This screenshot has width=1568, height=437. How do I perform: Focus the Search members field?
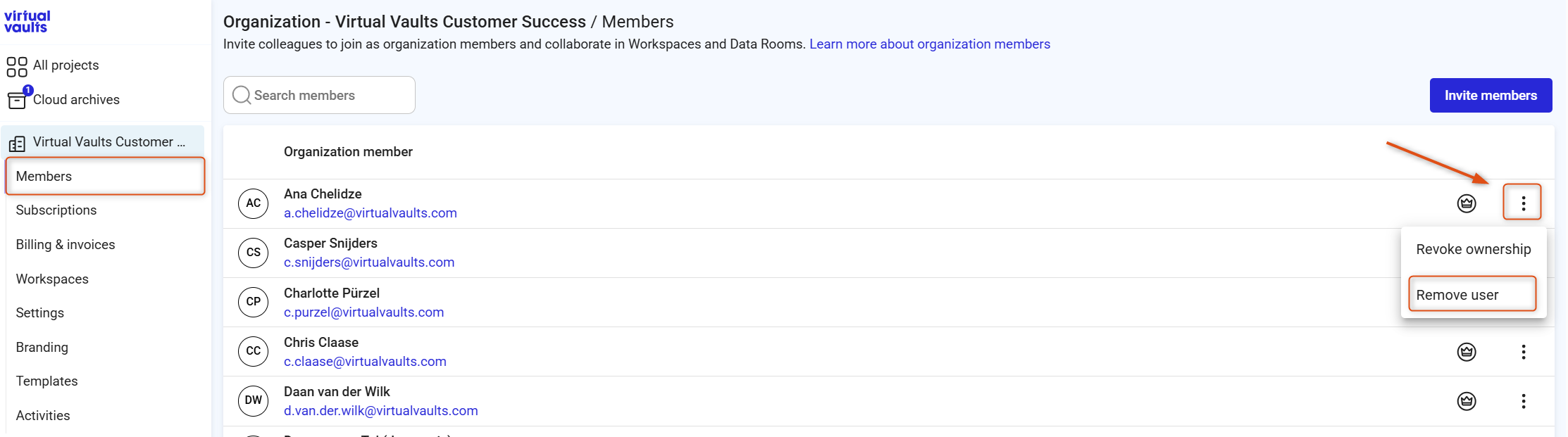pos(319,95)
